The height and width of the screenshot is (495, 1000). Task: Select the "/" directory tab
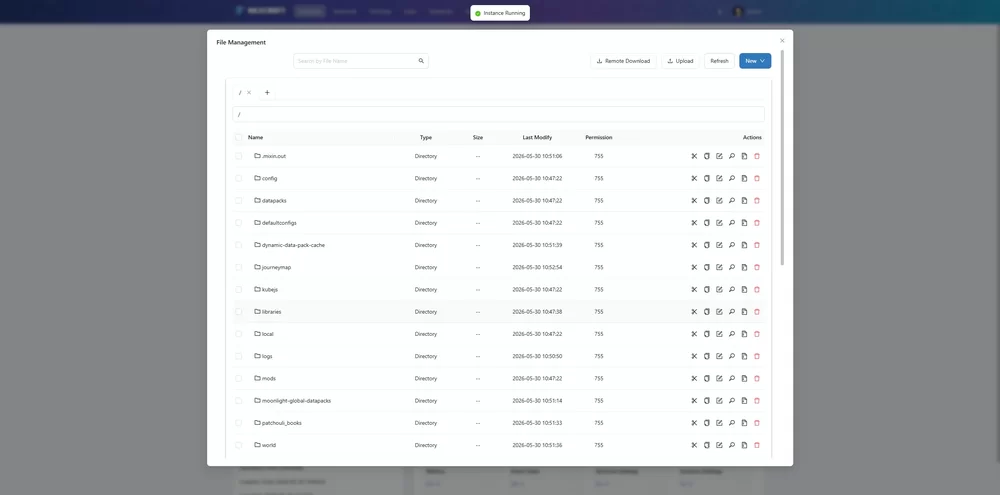click(240, 92)
